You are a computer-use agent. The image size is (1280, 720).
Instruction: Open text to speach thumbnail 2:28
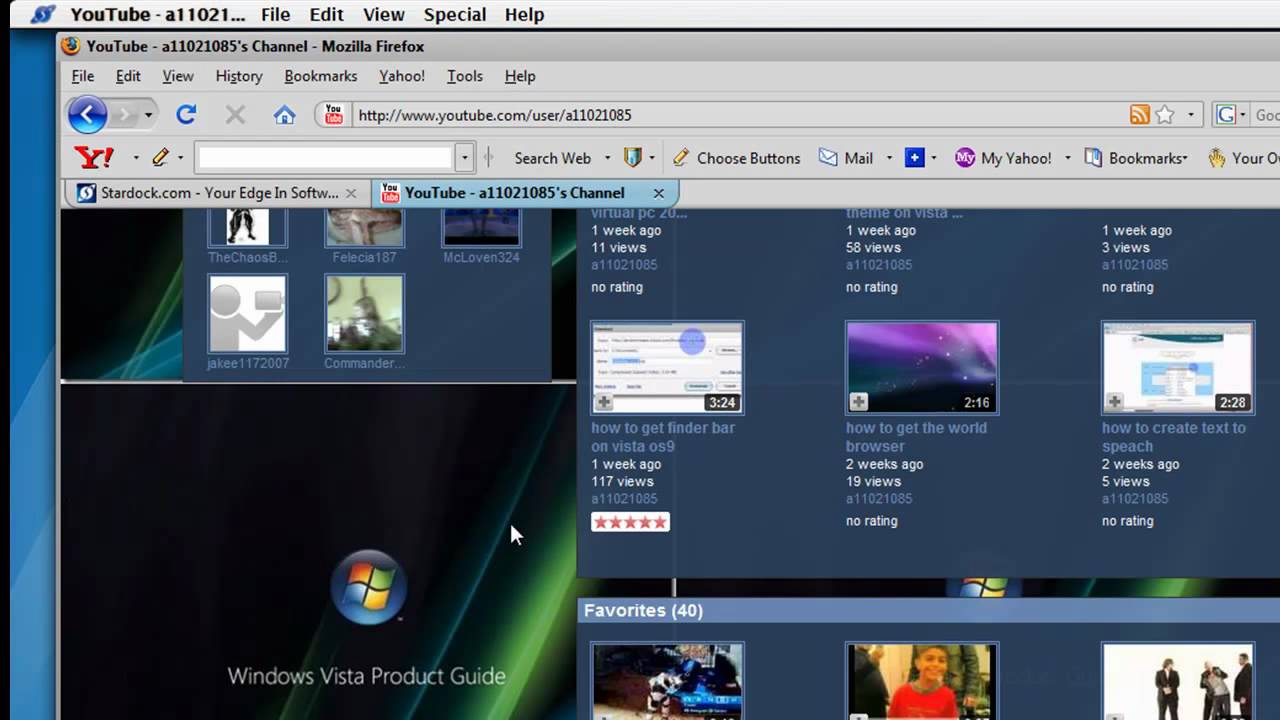pos(1177,367)
